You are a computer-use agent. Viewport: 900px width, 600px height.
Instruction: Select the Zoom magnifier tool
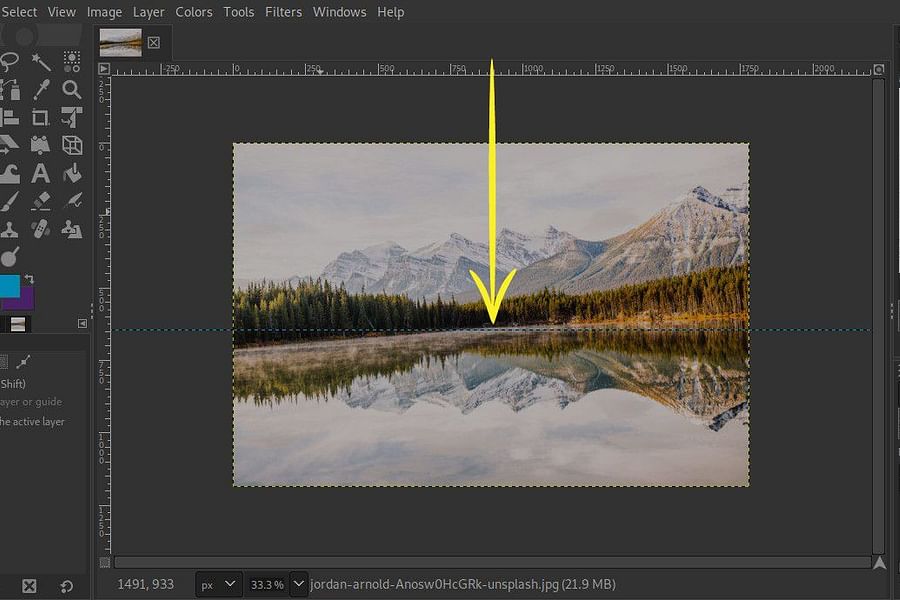click(x=72, y=90)
